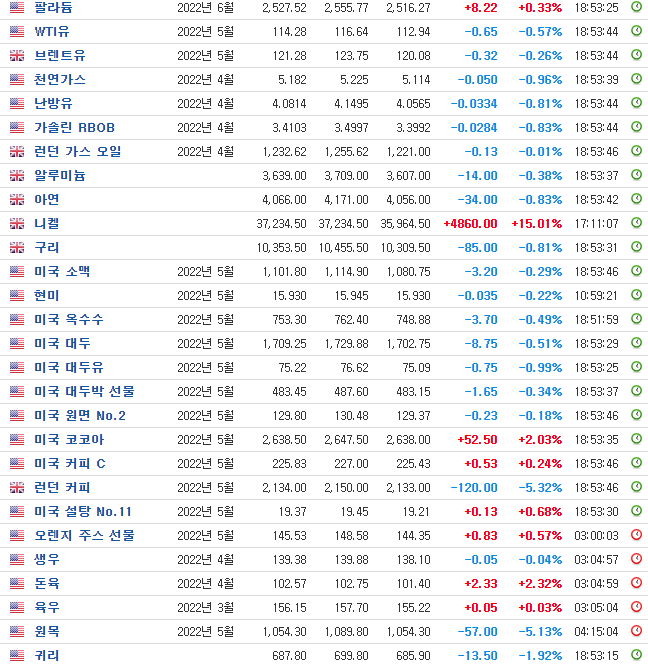Click the UK flag beside 런던 가스 오일
648x666 pixels.
tap(17, 152)
